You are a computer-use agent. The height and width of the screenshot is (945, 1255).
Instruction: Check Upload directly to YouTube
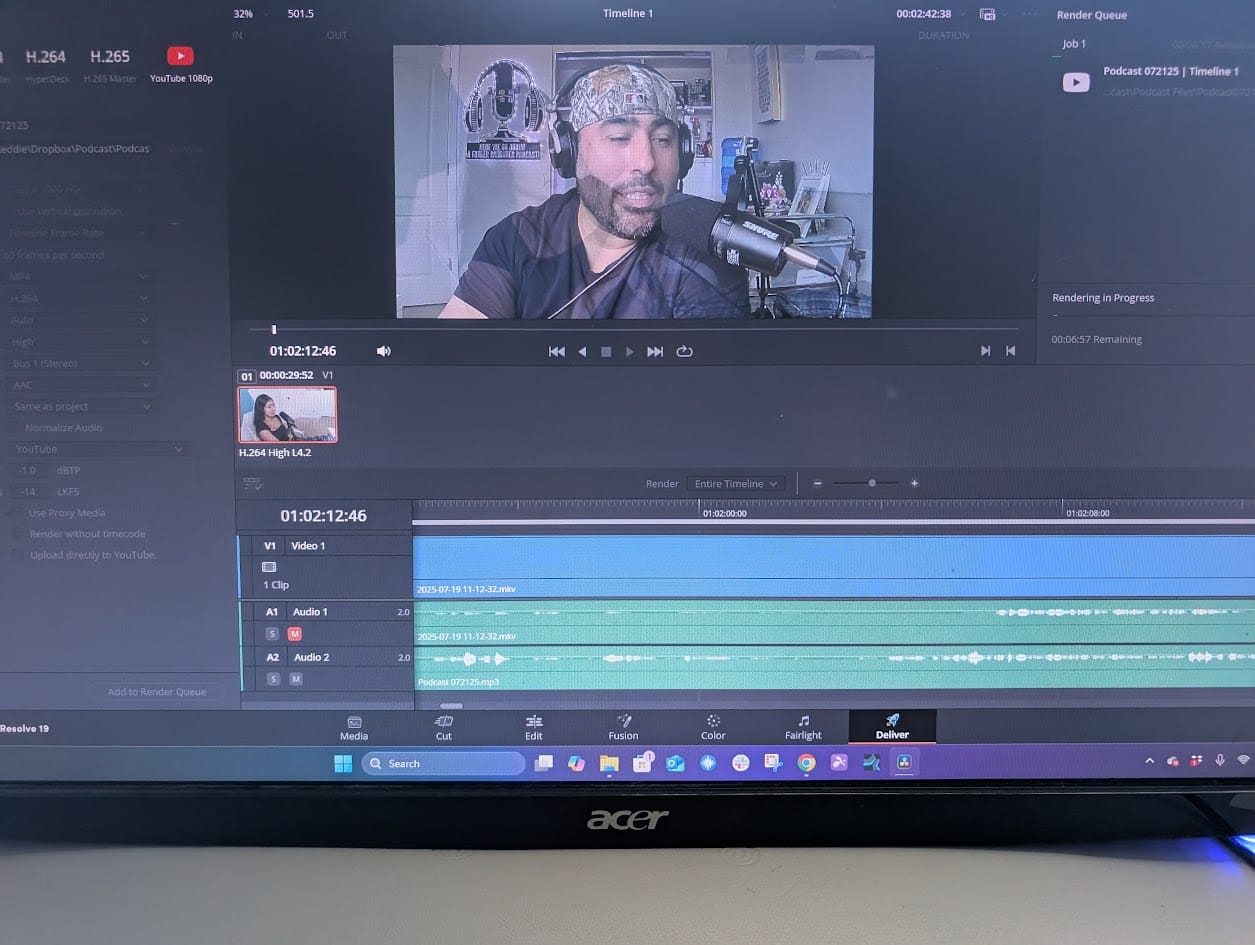click(x=19, y=555)
